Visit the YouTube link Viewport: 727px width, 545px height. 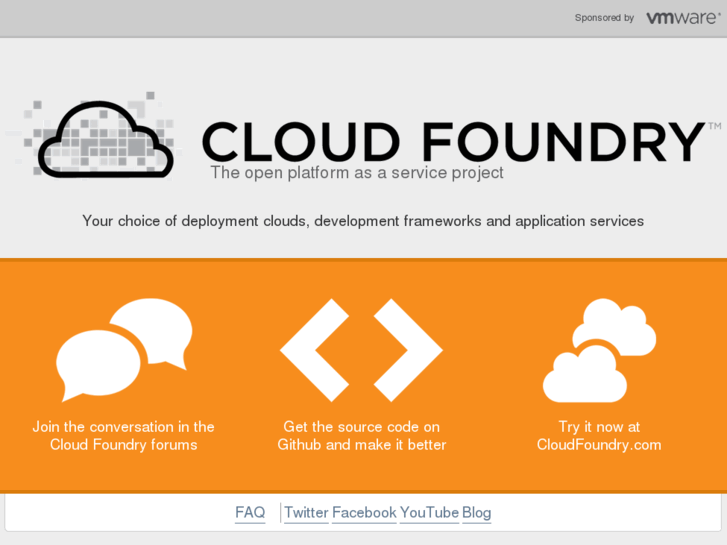click(429, 513)
